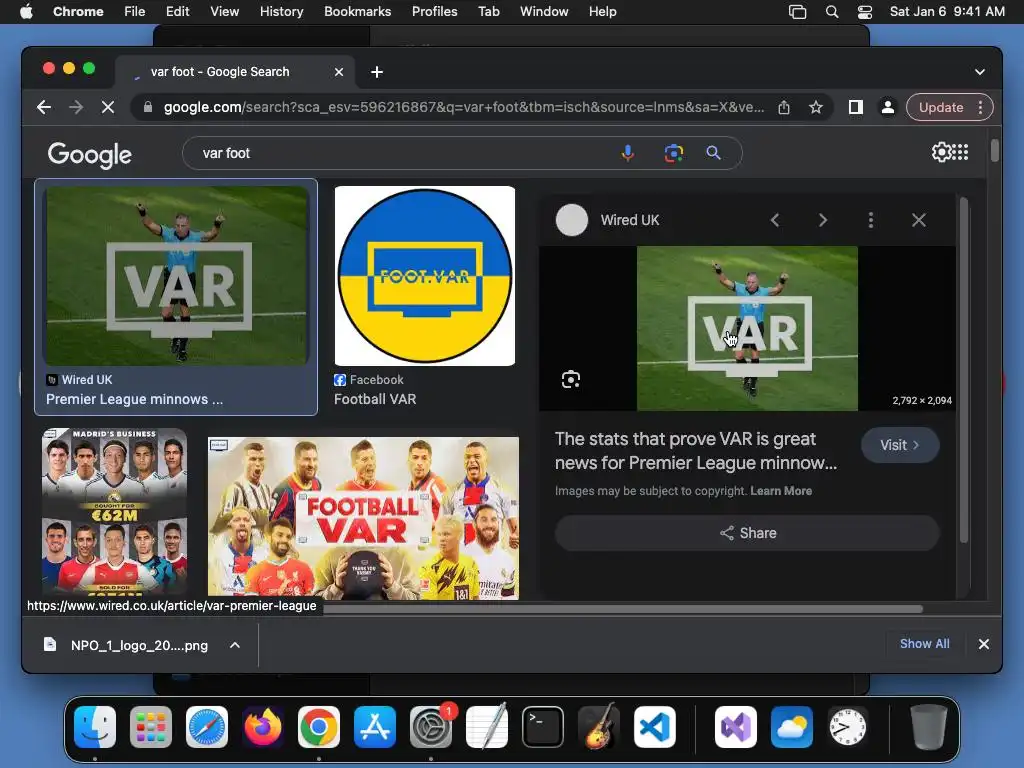Open the File menu
The height and width of the screenshot is (768, 1024).
point(135,11)
